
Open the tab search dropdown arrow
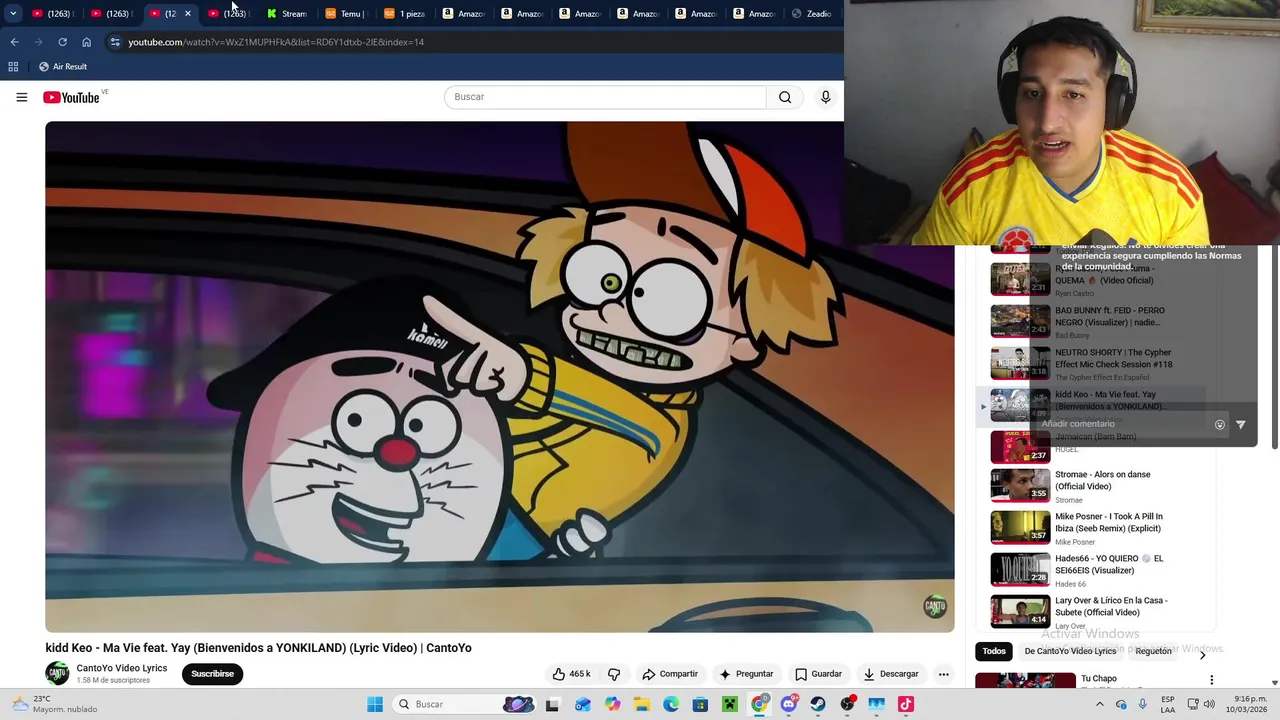tap(13, 13)
